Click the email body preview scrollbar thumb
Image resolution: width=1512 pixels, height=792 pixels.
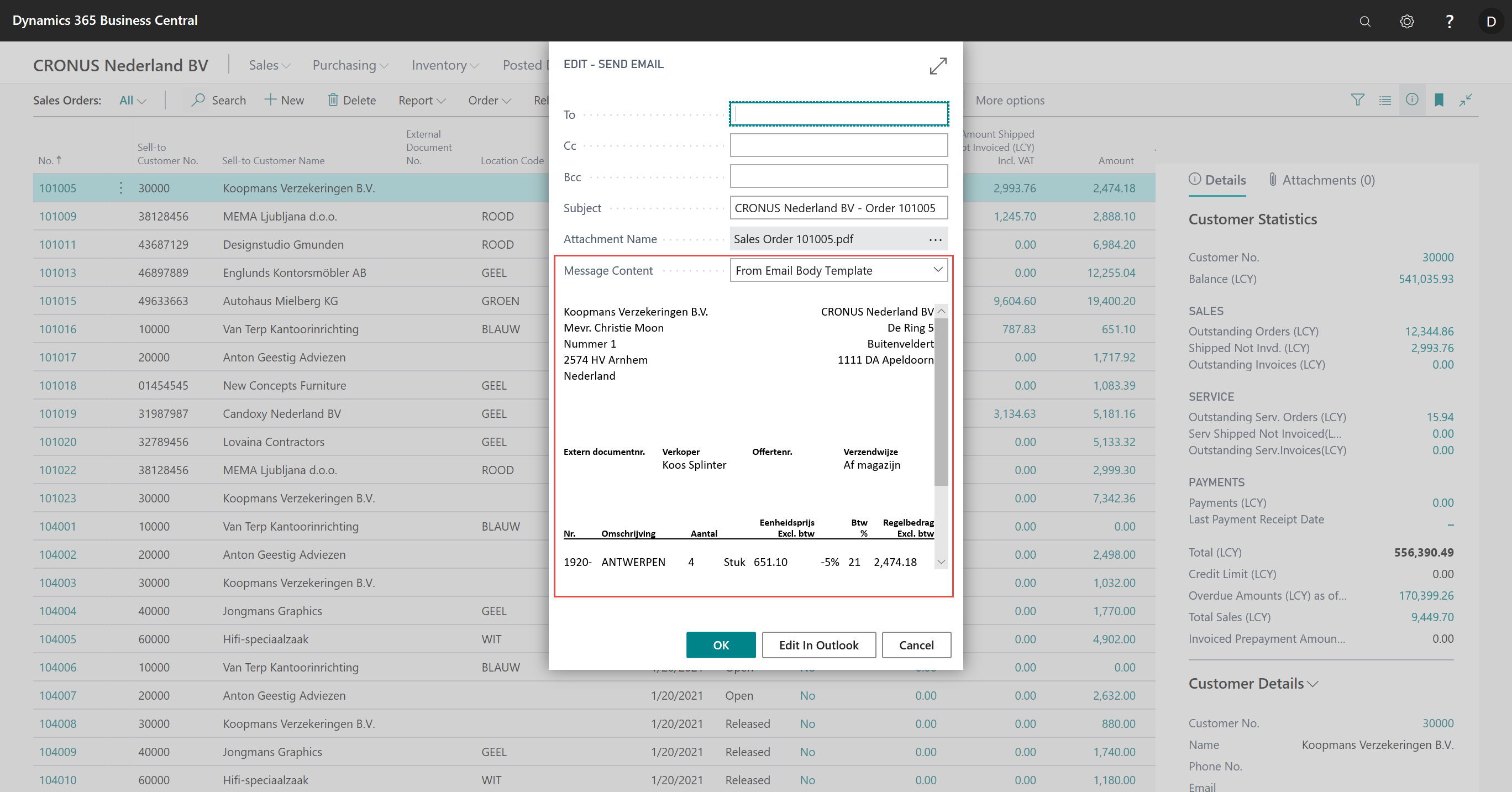click(x=941, y=402)
